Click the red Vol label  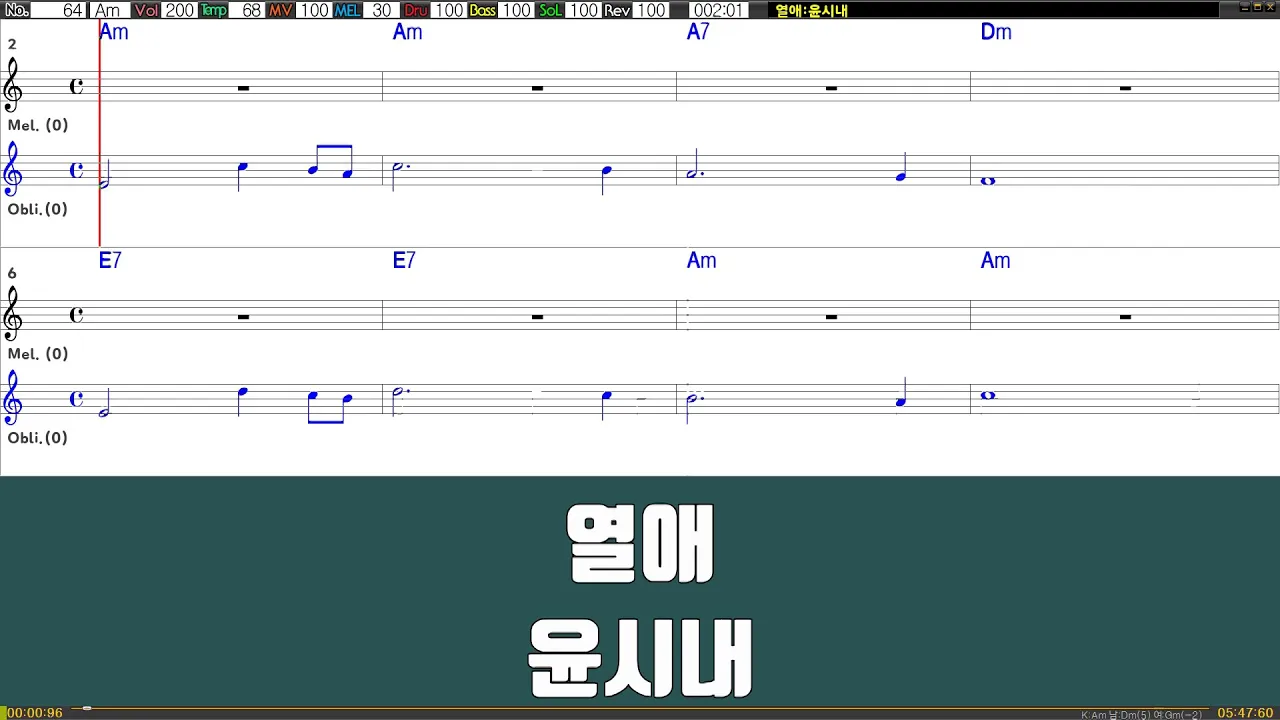pos(146,10)
